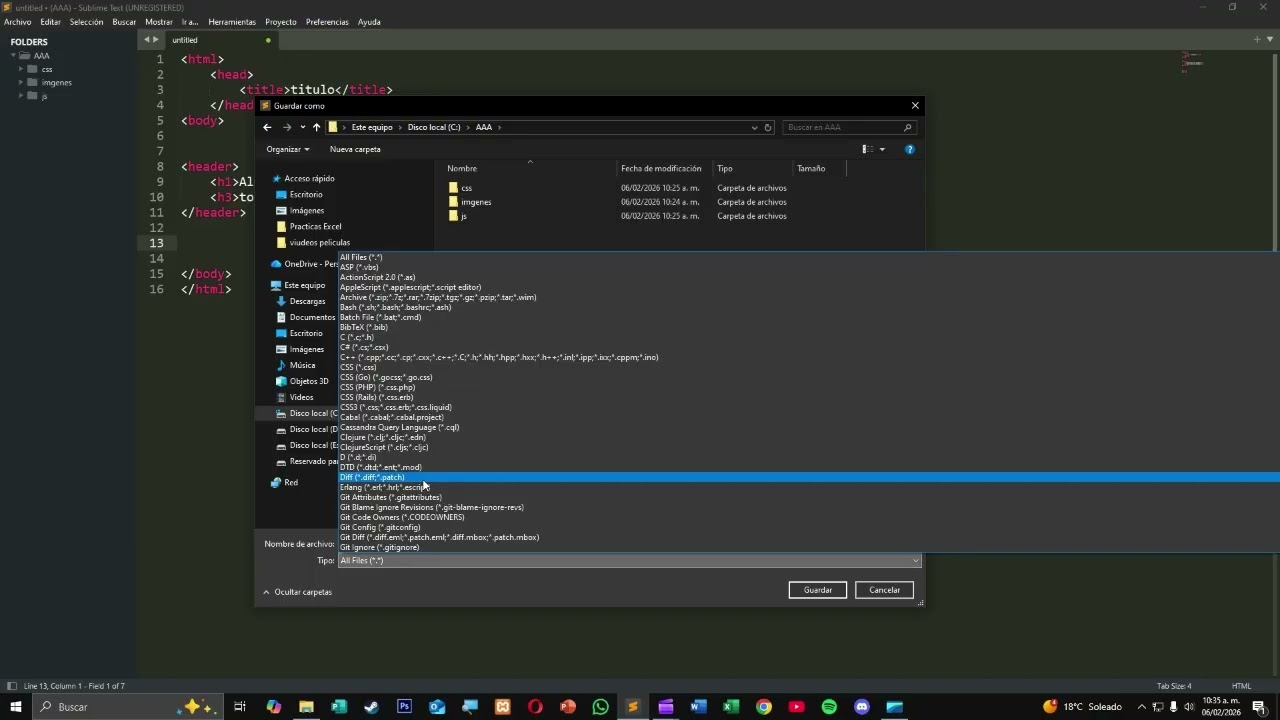This screenshot has width=1280, height=720.
Task: Choose Batch File type in list
Action: 808,317
